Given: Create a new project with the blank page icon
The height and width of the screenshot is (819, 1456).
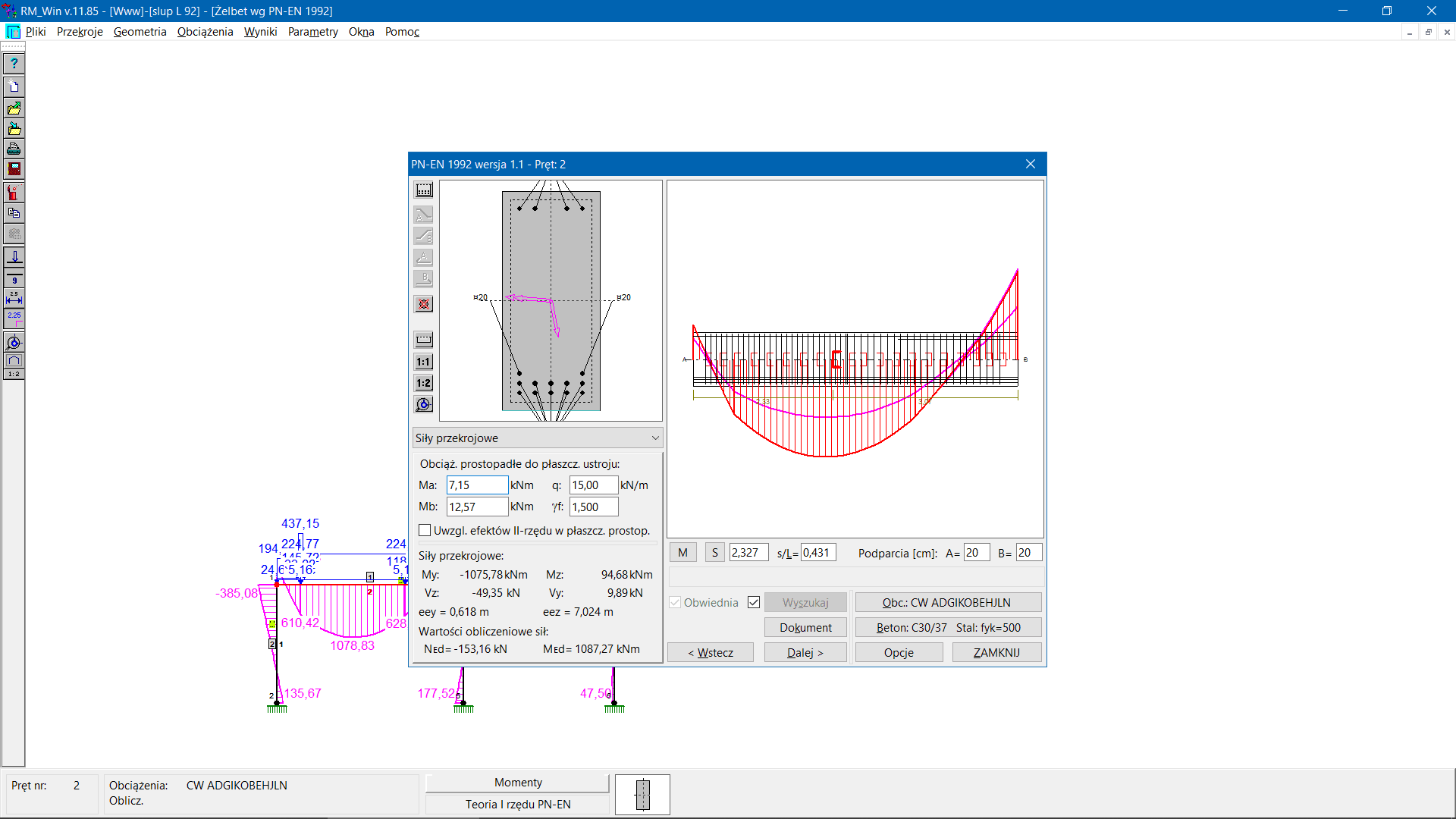Looking at the screenshot, I should point(14,86).
